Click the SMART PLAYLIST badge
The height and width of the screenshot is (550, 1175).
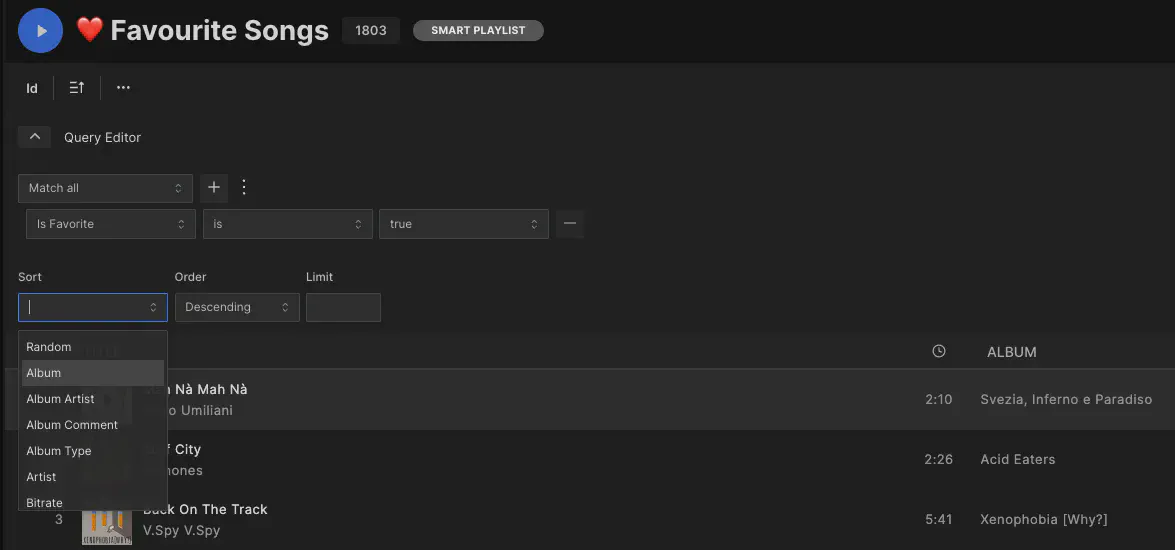tap(478, 31)
